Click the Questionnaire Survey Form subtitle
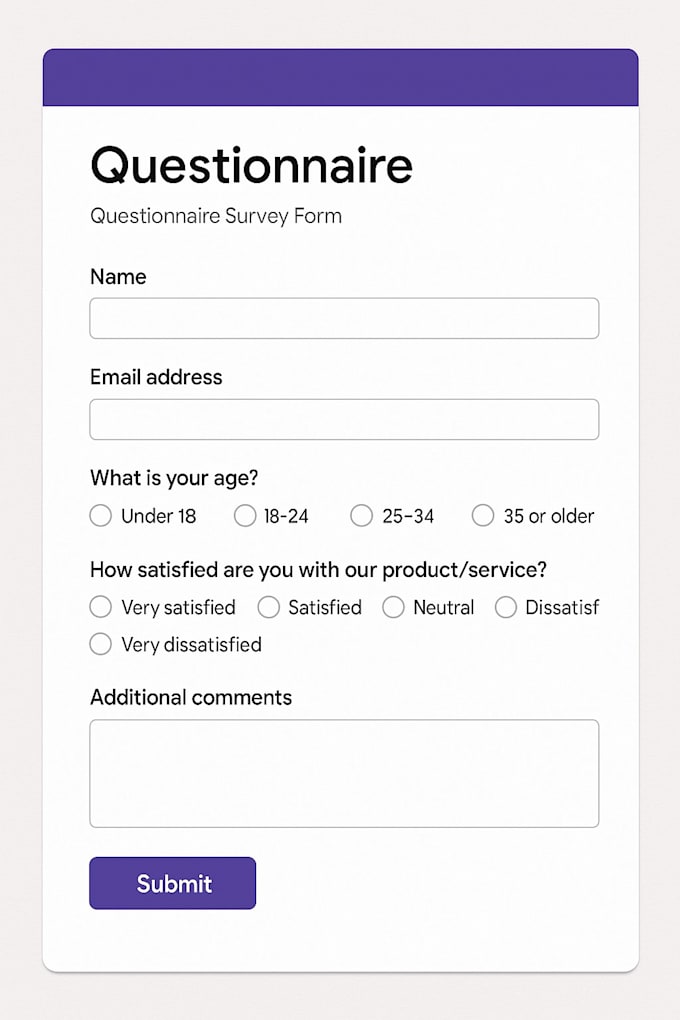Viewport: 680px width, 1020px height. [x=215, y=216]
